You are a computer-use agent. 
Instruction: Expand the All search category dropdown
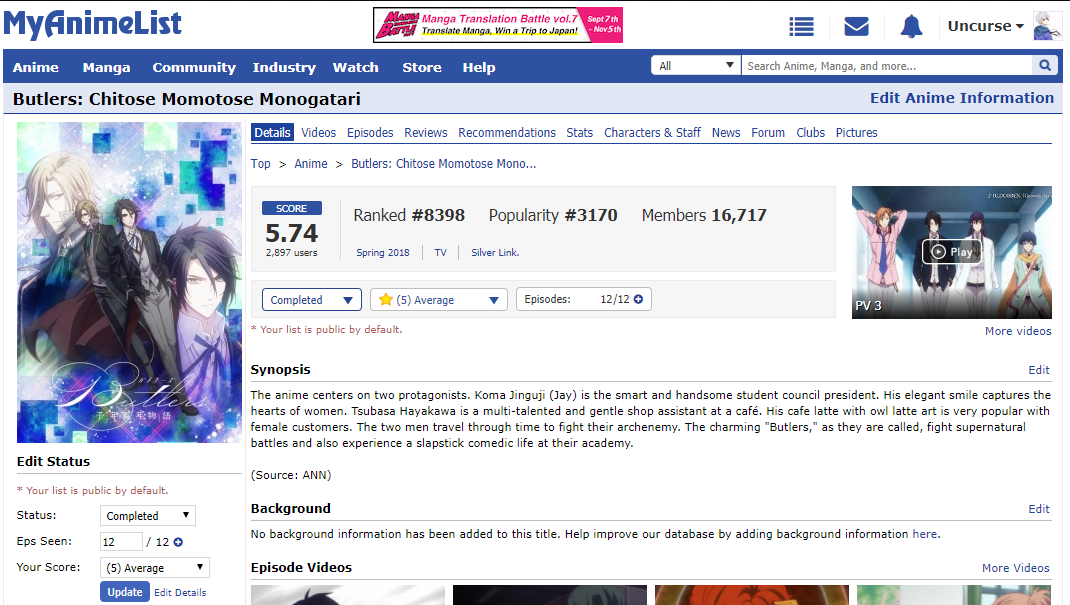(x=696, y=66)
